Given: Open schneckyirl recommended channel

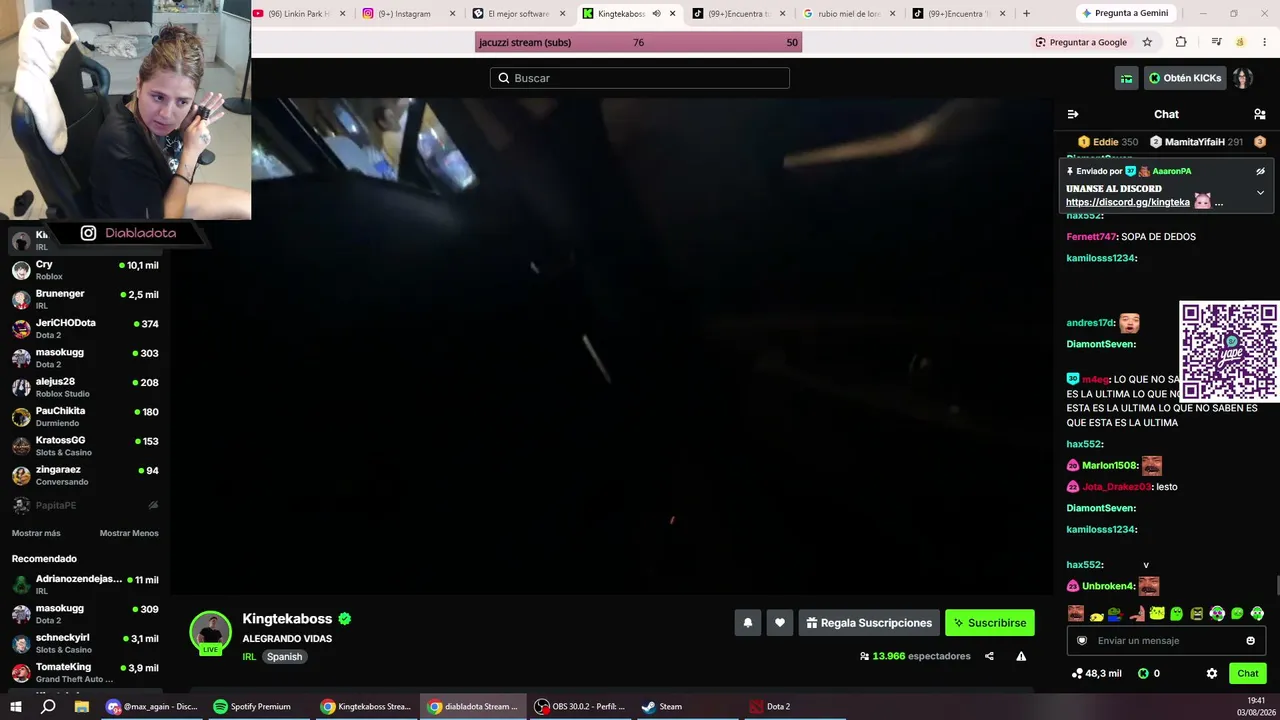Looking at the screenshot, I should (85, 643).
